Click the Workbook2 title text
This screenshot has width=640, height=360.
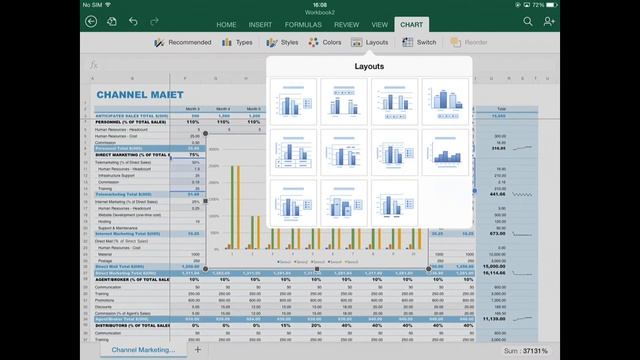pyautogui.click(x=320, y=12)
